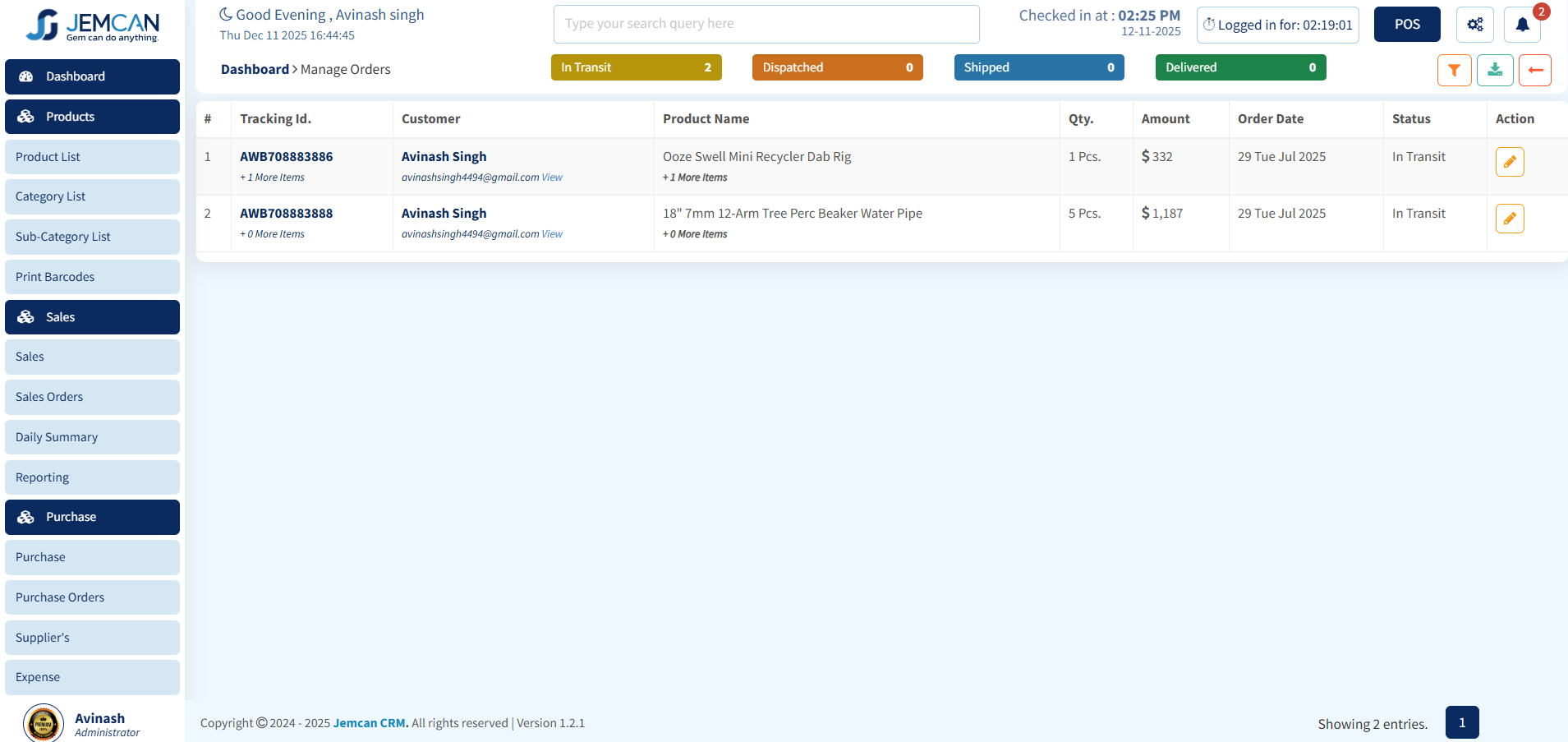1568x742 pixels.
Task: Click the search query input field
Action: [766, 24]
